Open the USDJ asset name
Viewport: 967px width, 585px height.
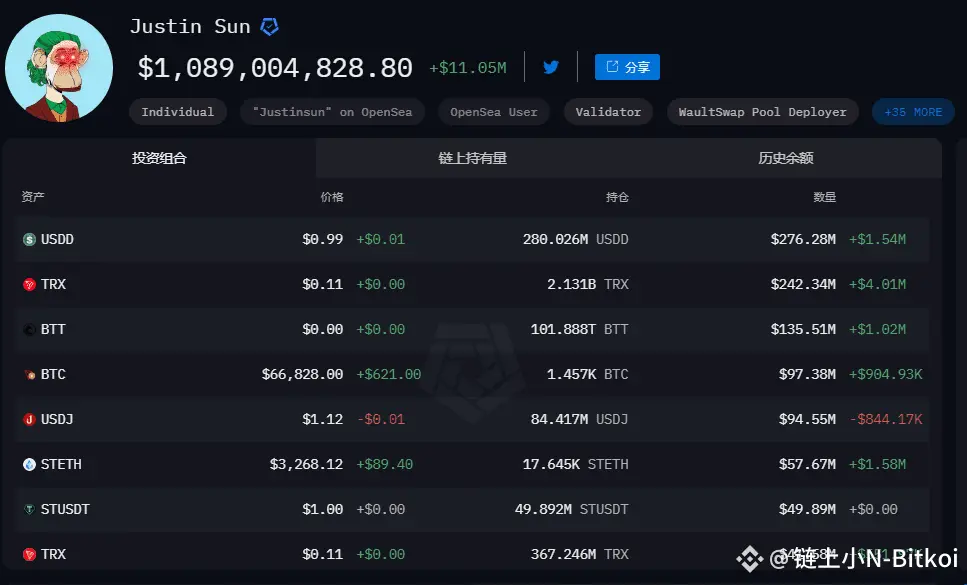[x=57, y=419]
